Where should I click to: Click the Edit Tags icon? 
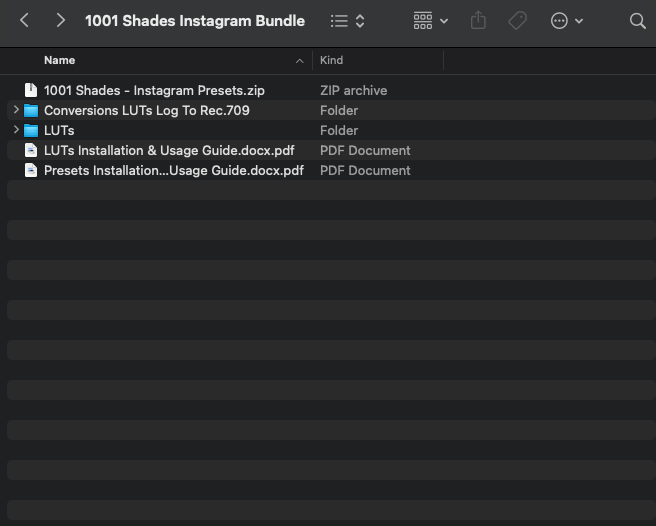(517, 20)
